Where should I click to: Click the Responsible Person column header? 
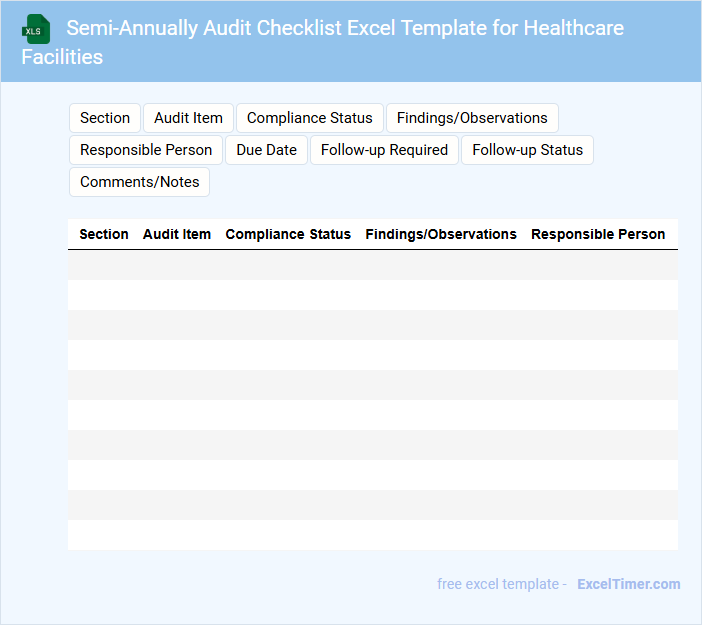pos(598,234)
